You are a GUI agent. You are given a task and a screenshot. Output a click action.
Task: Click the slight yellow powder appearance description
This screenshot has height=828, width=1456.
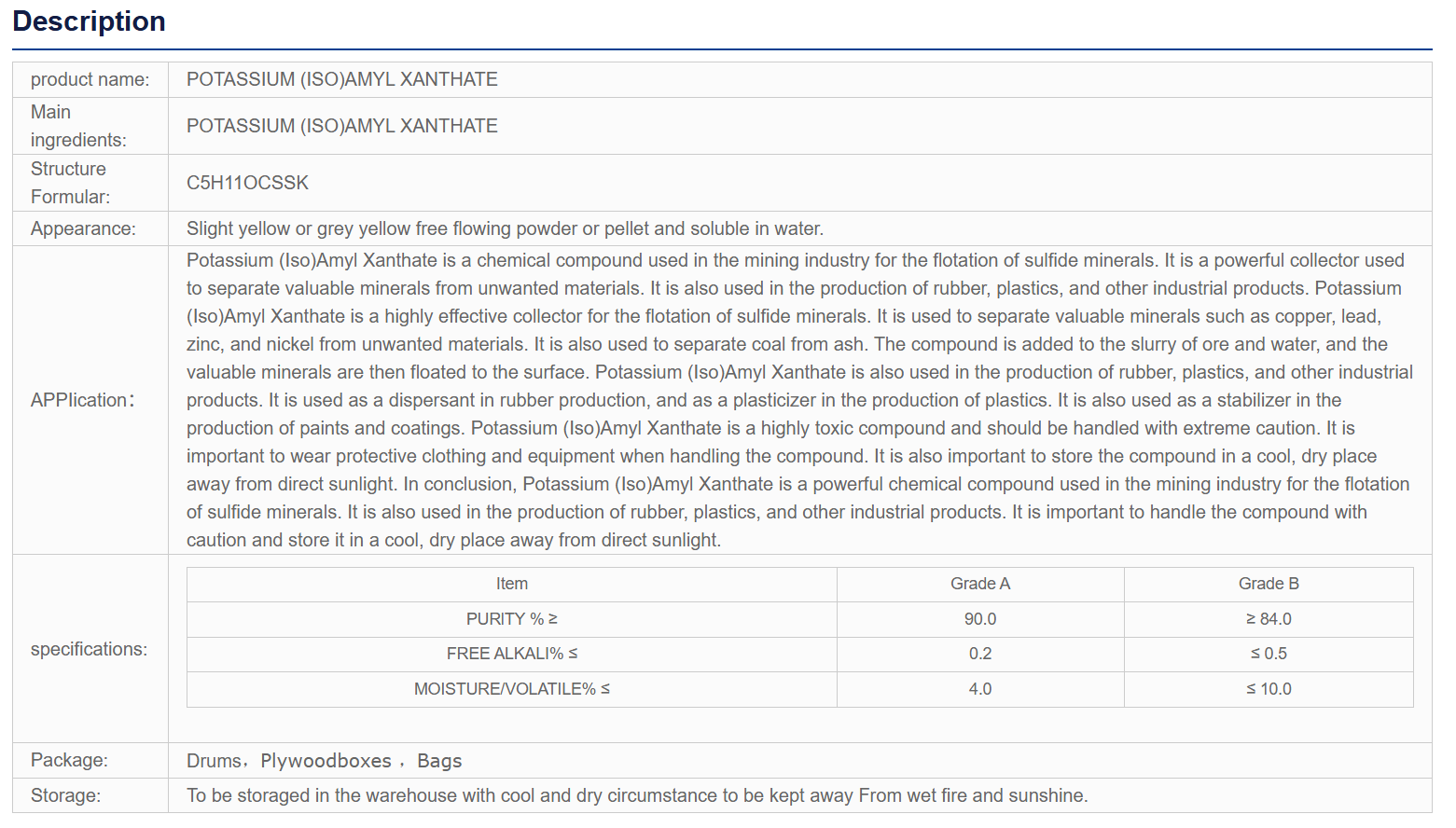click(x=505, y=228)
